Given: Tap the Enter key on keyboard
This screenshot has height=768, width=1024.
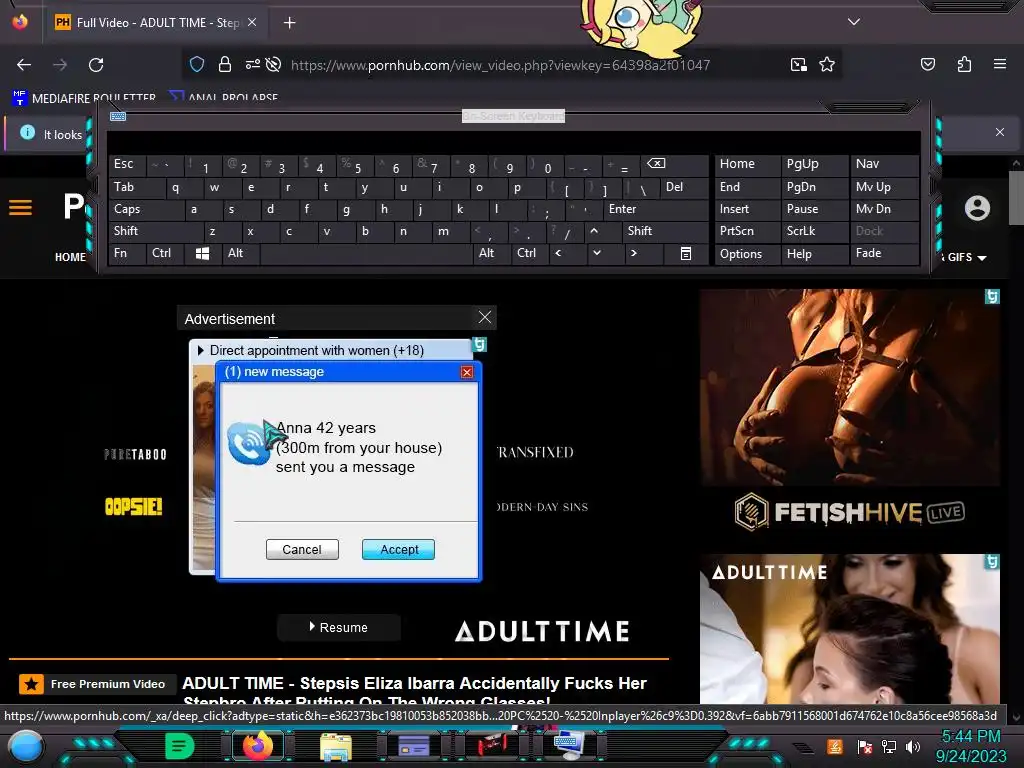Looking at the screenshot, I should (656, 209).
